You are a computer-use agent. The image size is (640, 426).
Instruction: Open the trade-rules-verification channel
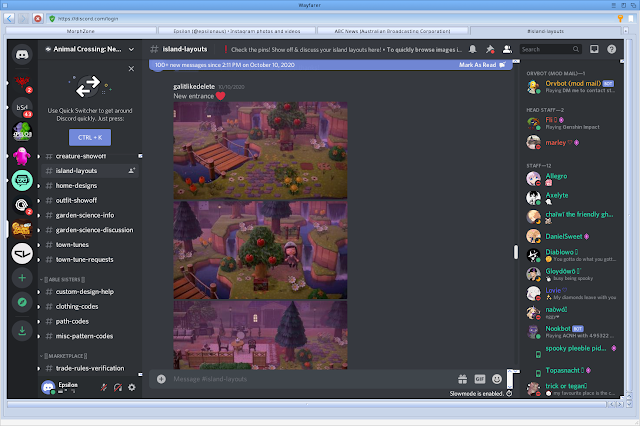coord(90,368)
